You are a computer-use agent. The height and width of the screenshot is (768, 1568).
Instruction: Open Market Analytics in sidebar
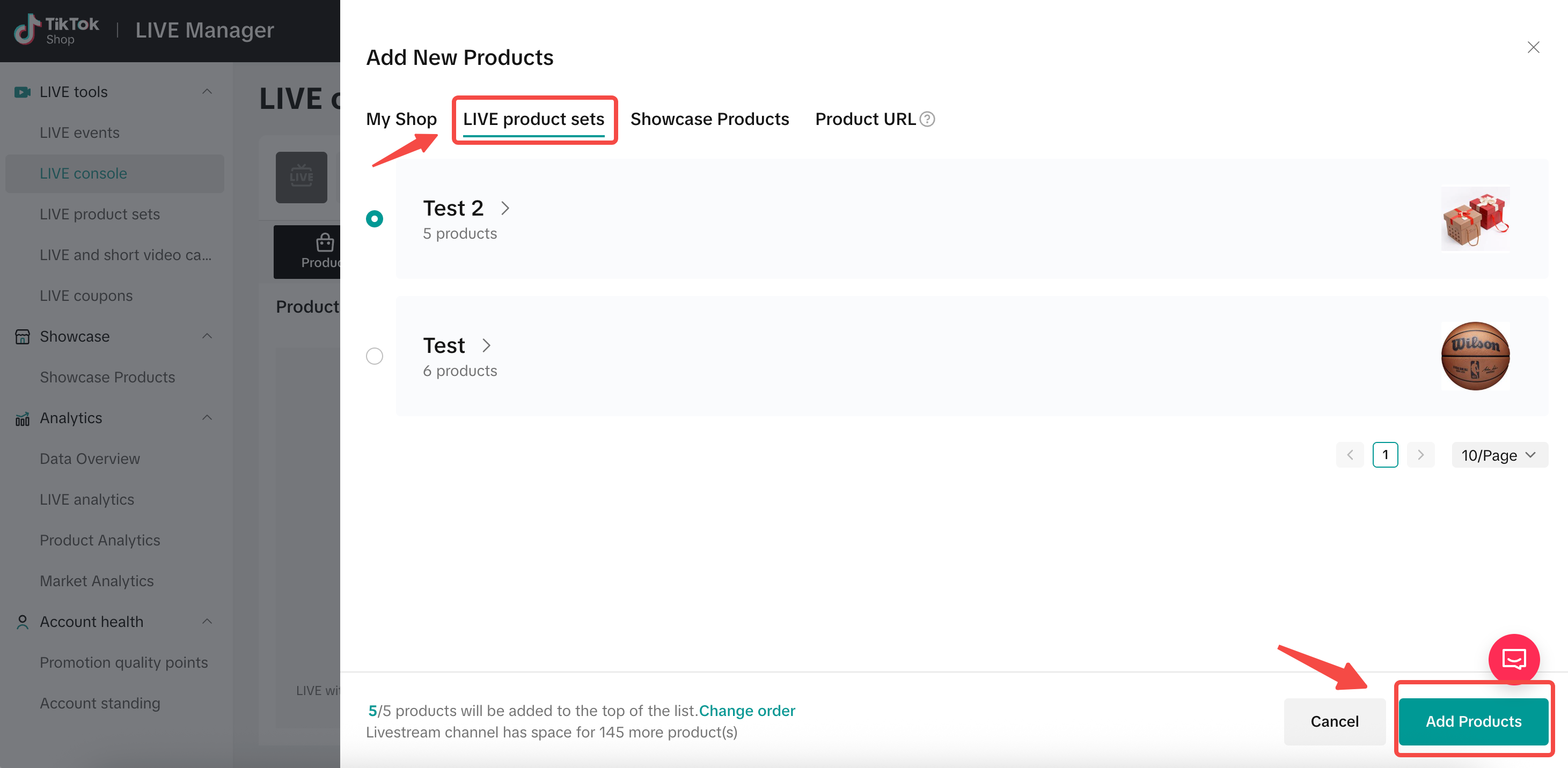tap(97, 581)
